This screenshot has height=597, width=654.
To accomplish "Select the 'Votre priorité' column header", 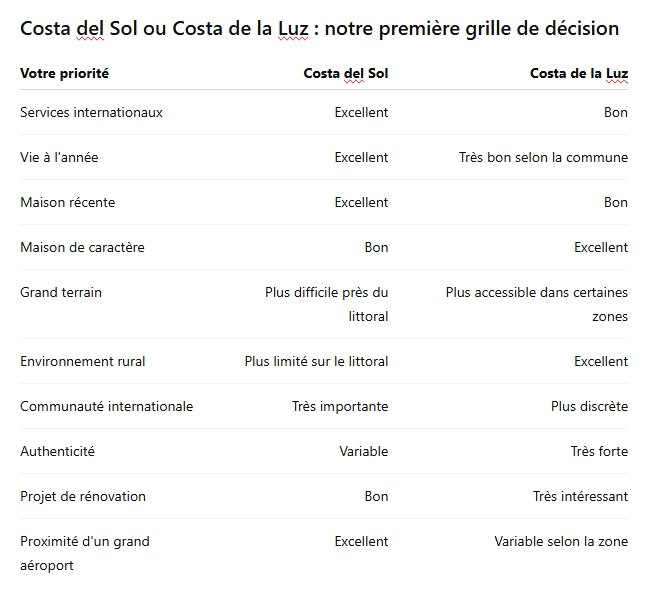I will [64, 73].
